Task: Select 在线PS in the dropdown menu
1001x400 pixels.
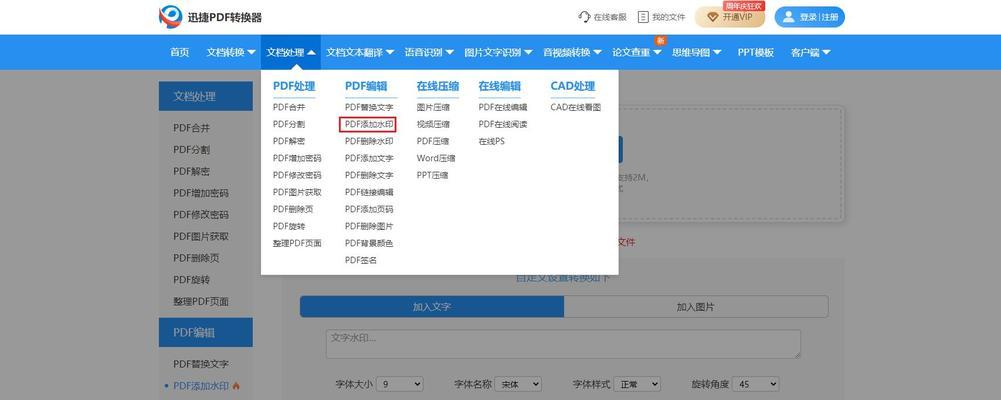Action: (x=492, y=141)
